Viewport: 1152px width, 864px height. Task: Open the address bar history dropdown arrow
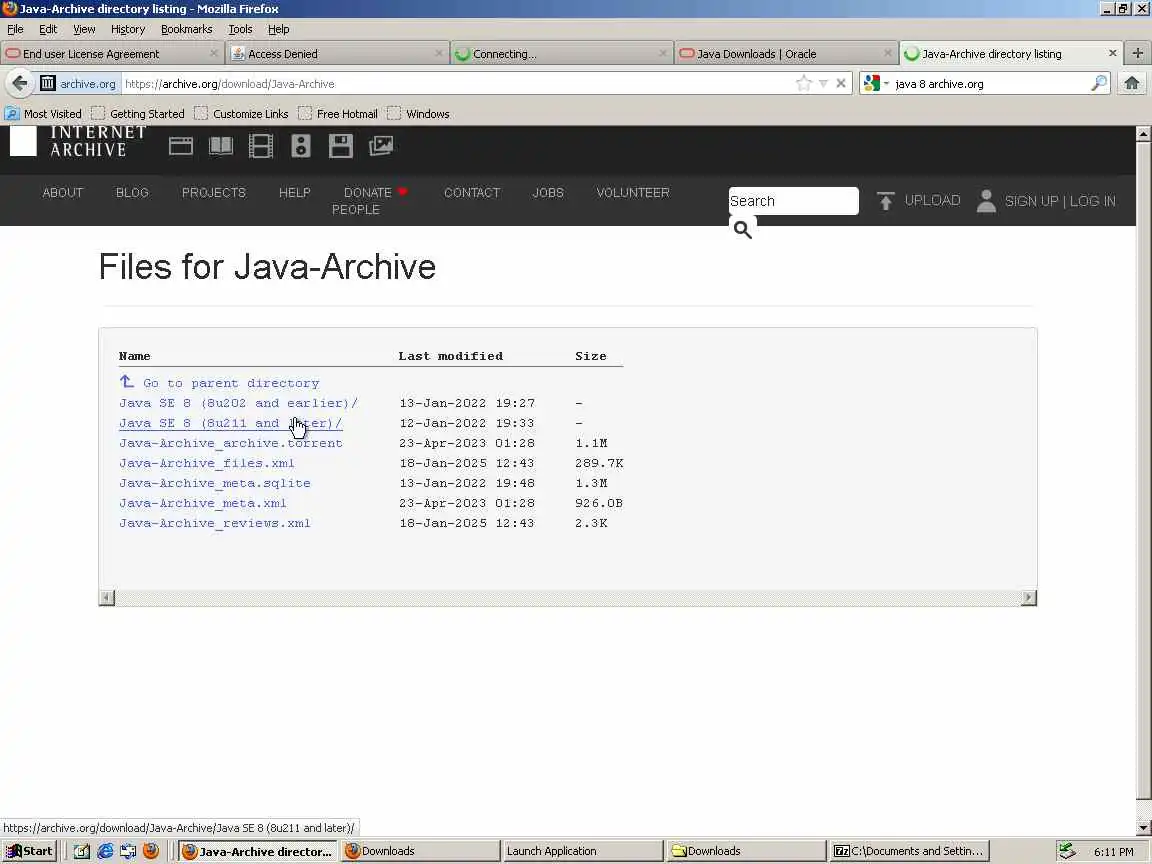tap(823, 83)
